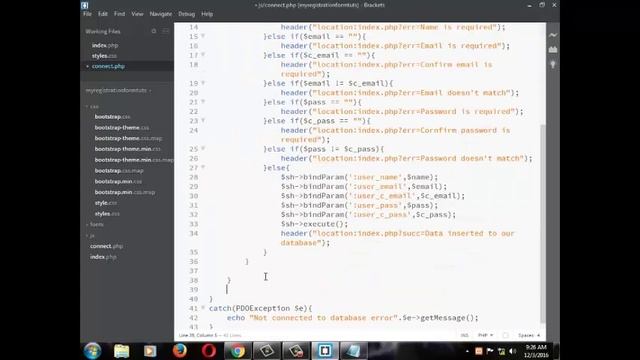Open the Navigate menu

pyautogui.click(x=160, y=14)
